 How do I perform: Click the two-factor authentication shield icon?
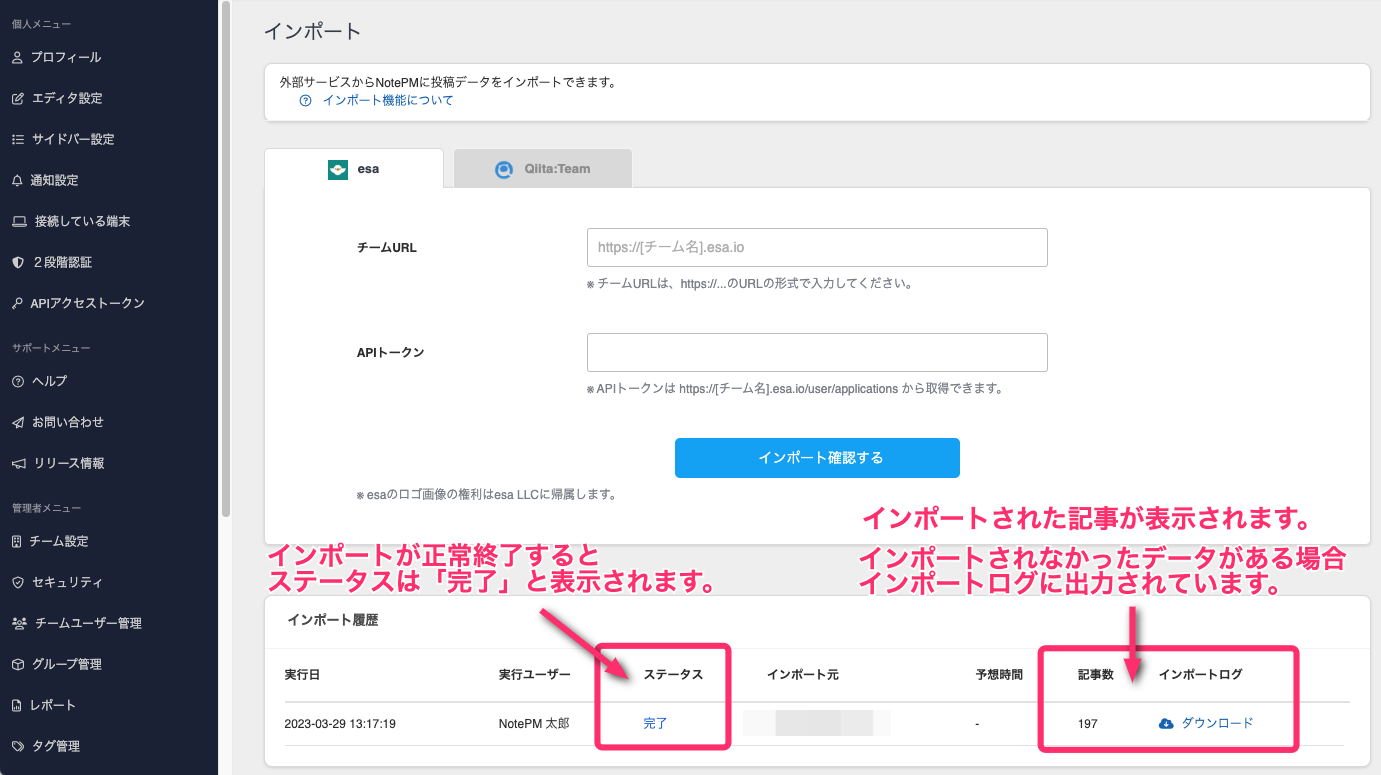tap(17, 263)
